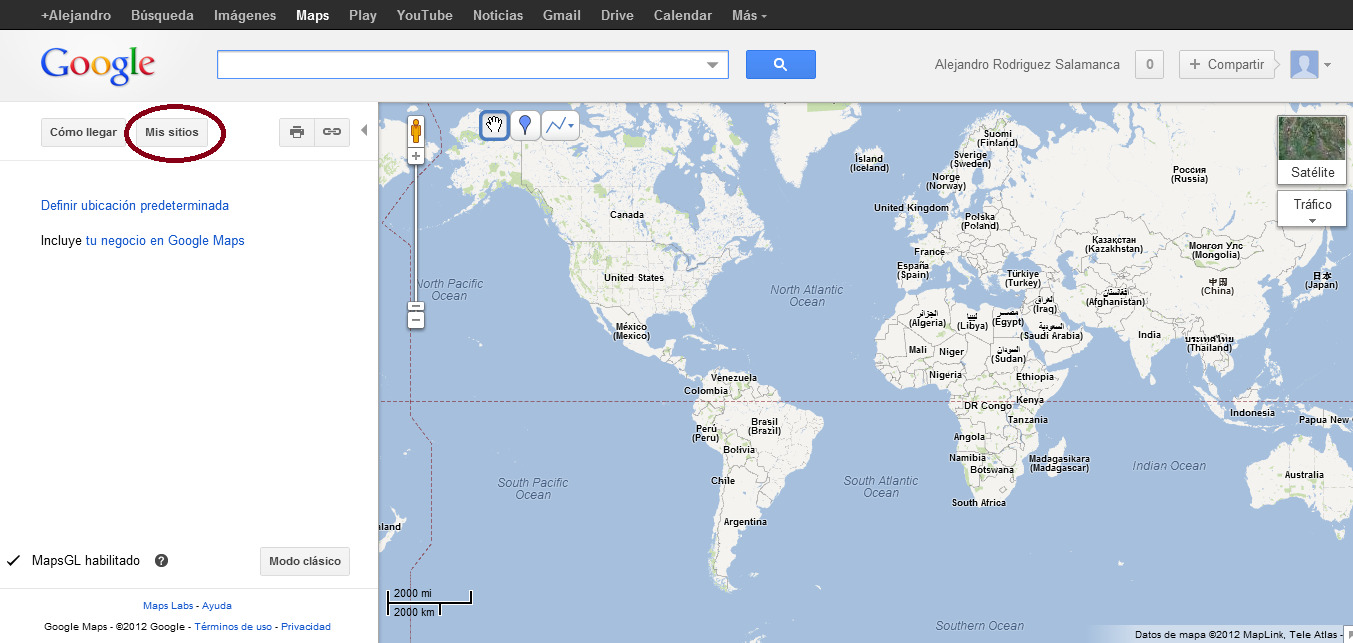
Task: Open the search box suggestions dropdown arrow
Action: point(713,63)
